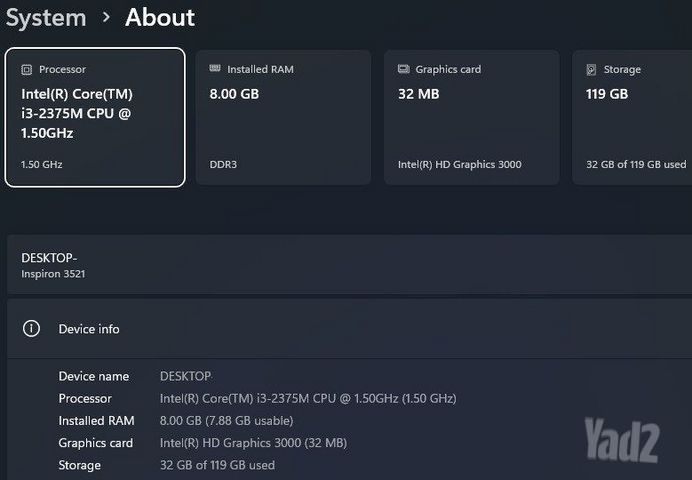Click the Graphics card icon
This screenshot has width=692, height=480.
(403, 69)
